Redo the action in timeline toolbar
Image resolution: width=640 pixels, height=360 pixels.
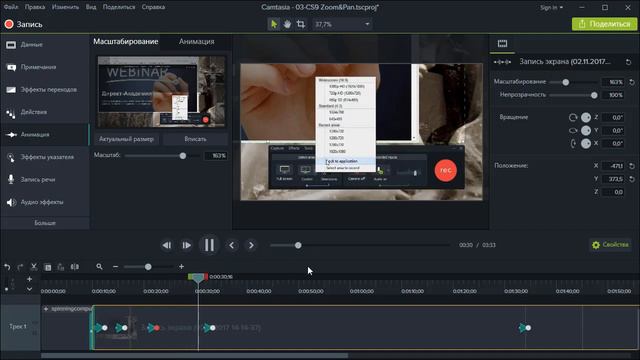click(x=20, y=267)
